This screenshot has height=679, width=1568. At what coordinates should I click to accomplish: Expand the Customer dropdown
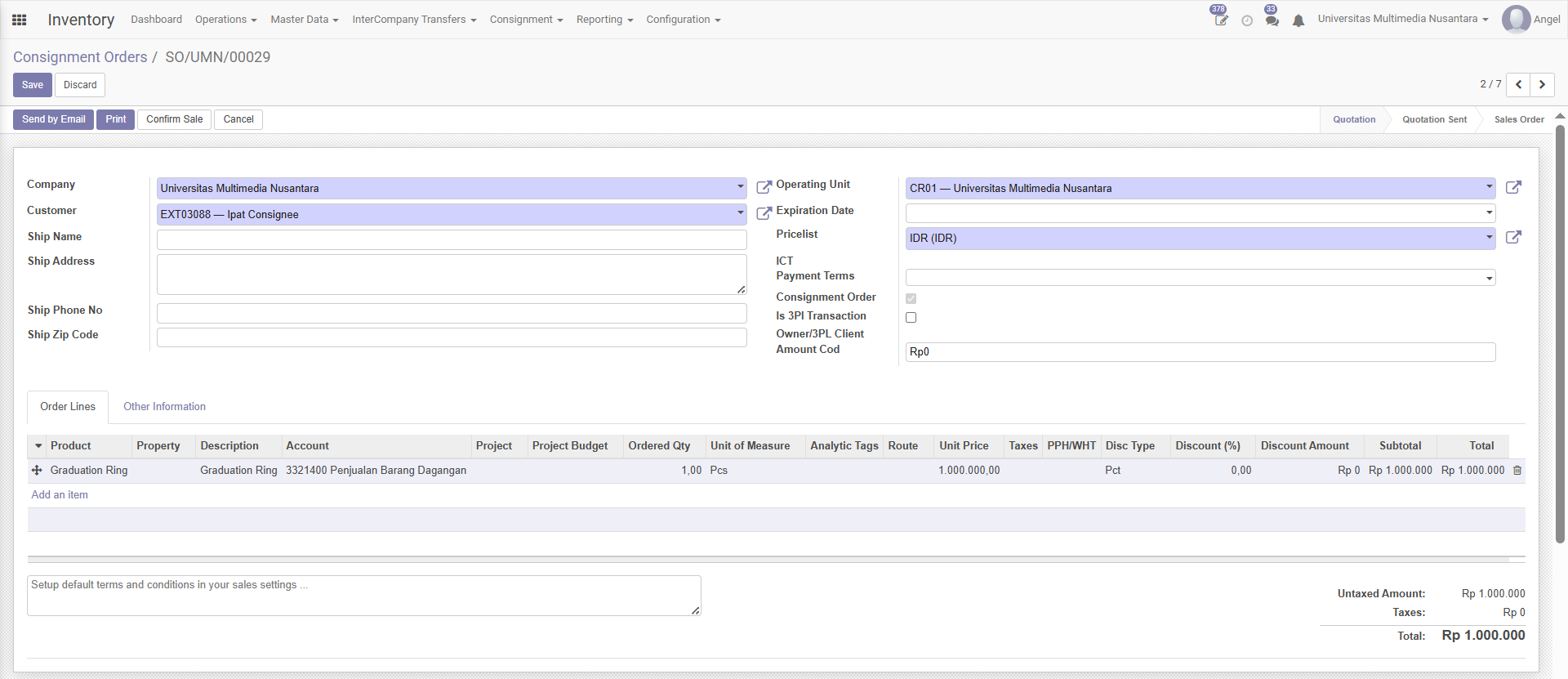740,214
